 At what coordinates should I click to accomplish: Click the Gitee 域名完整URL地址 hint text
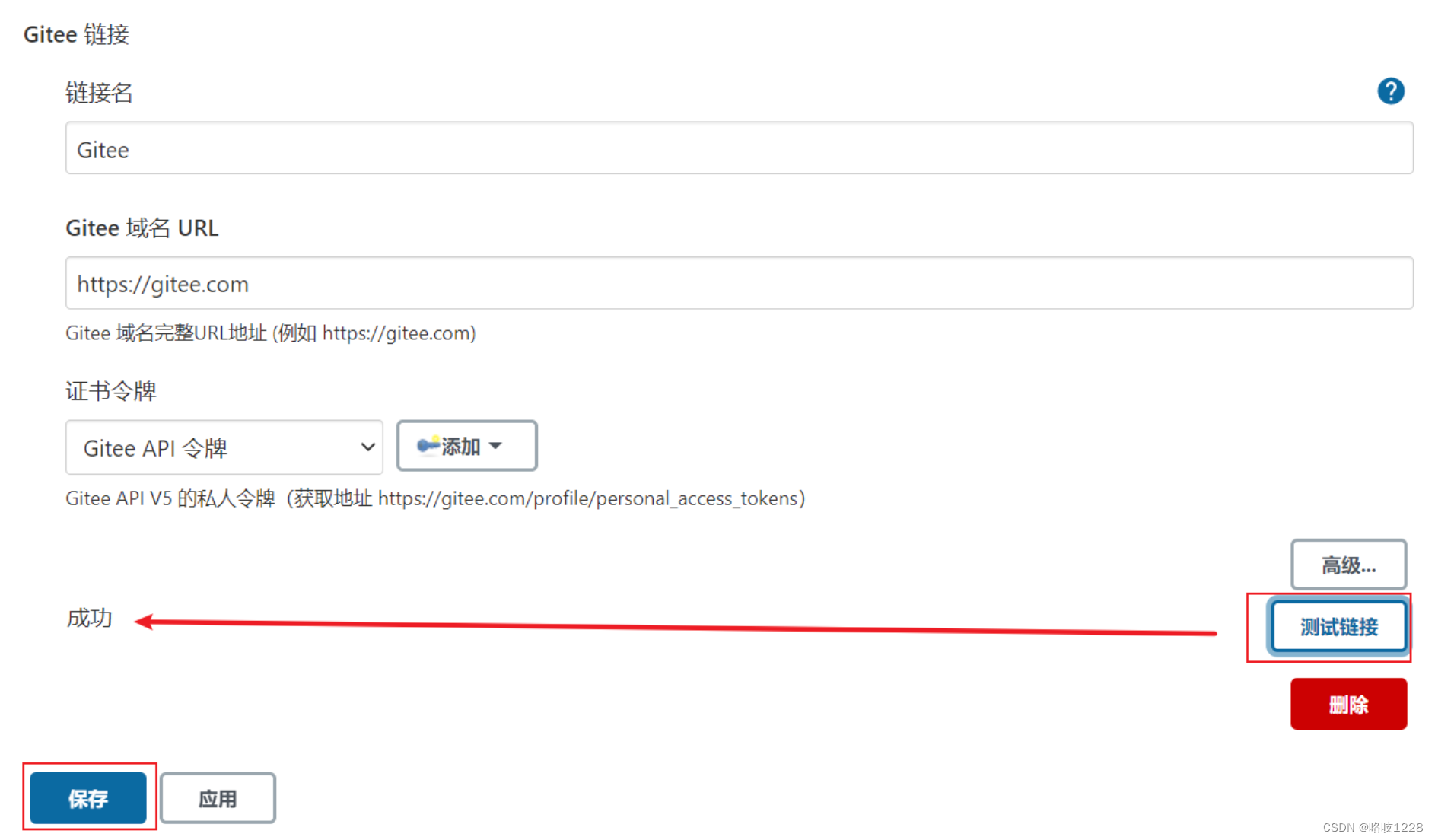point(271,333)
